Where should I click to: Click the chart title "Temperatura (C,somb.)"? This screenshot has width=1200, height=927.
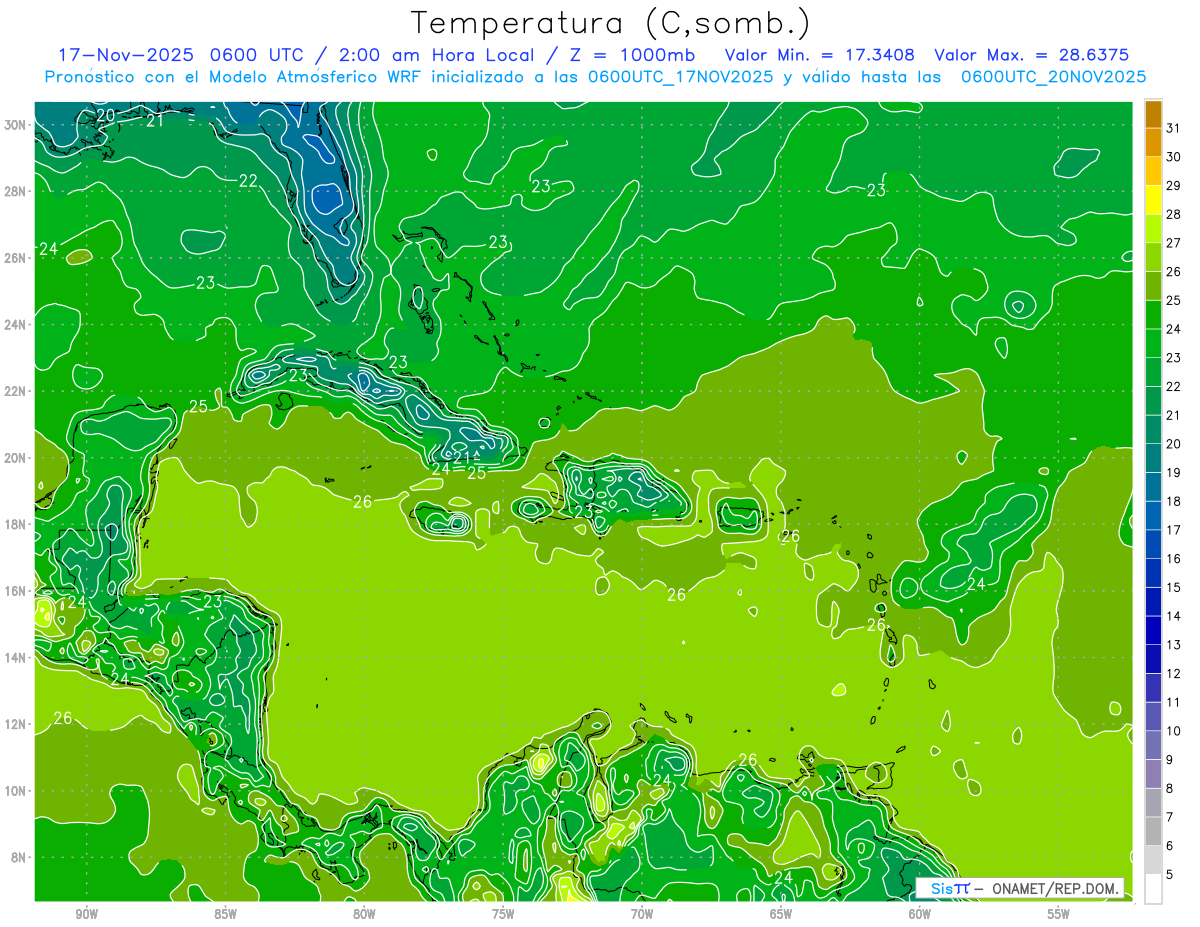(611, 23)
